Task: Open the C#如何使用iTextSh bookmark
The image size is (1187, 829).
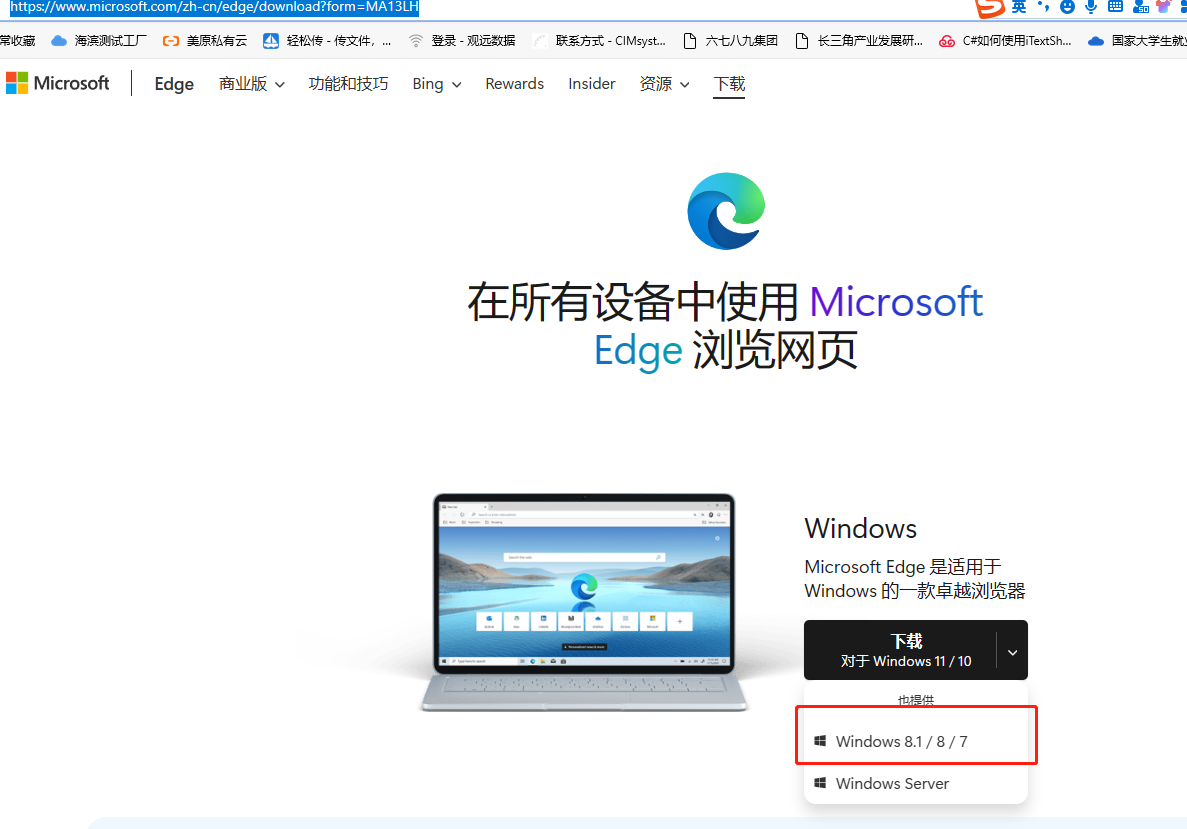Action: (1005, 41)
